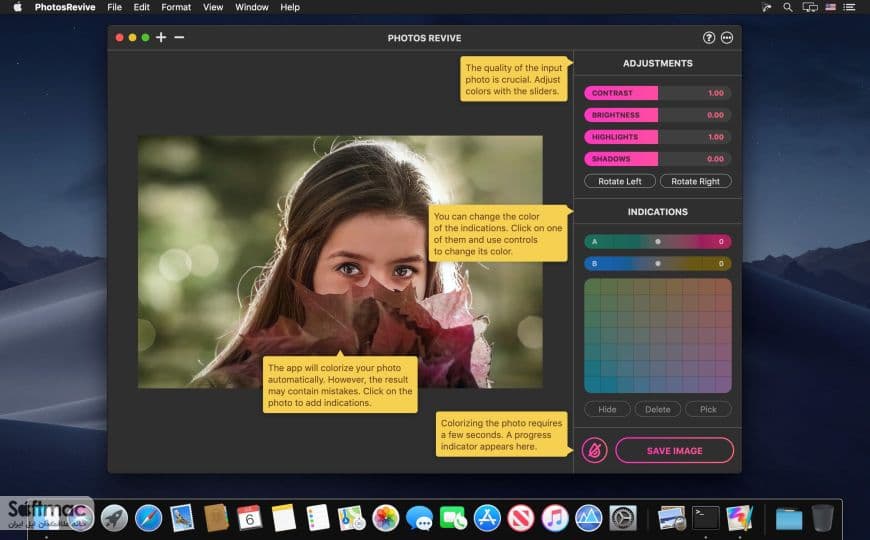The width and height of the screenshot is (870, 540).
Task: Open the Window menu
Action: click(251, 7)
